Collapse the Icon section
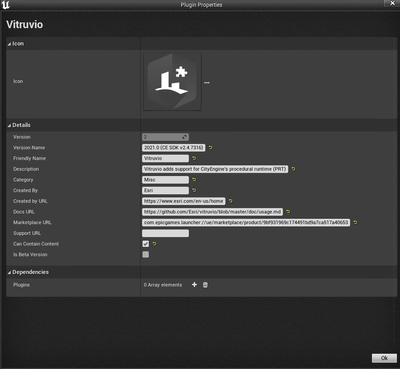 tap(9, 44)
